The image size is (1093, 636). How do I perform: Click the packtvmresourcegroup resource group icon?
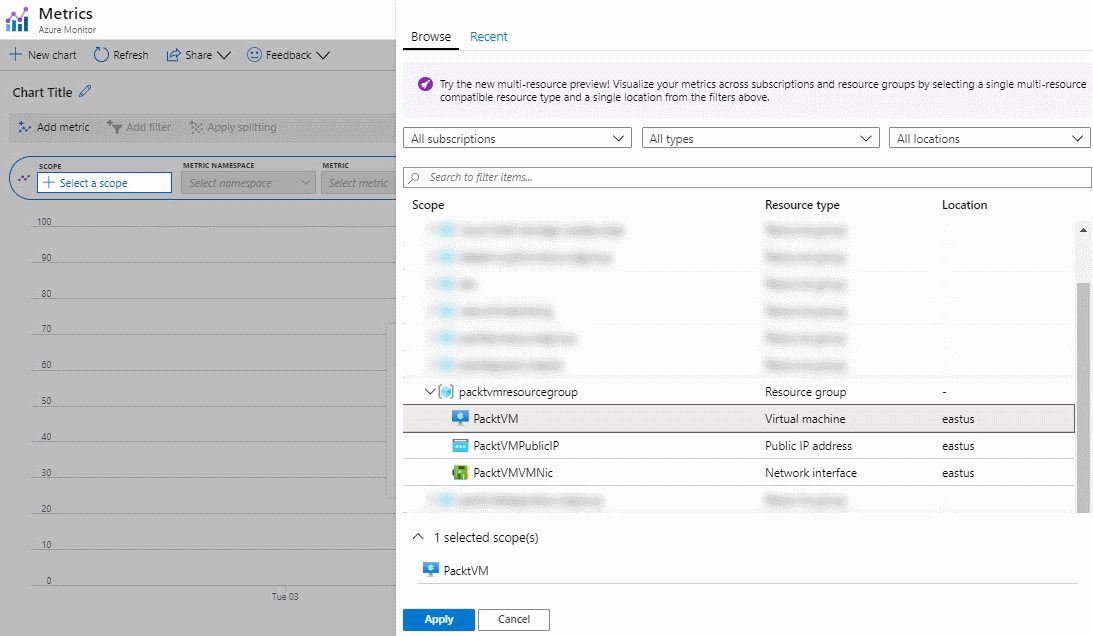tap(446, 392)
